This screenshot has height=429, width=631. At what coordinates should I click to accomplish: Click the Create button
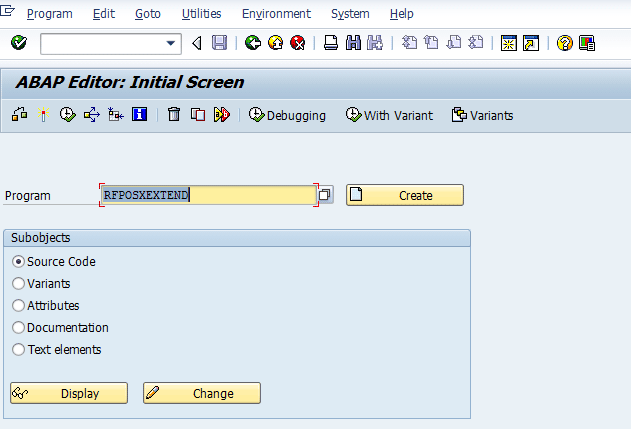[405, 195]
